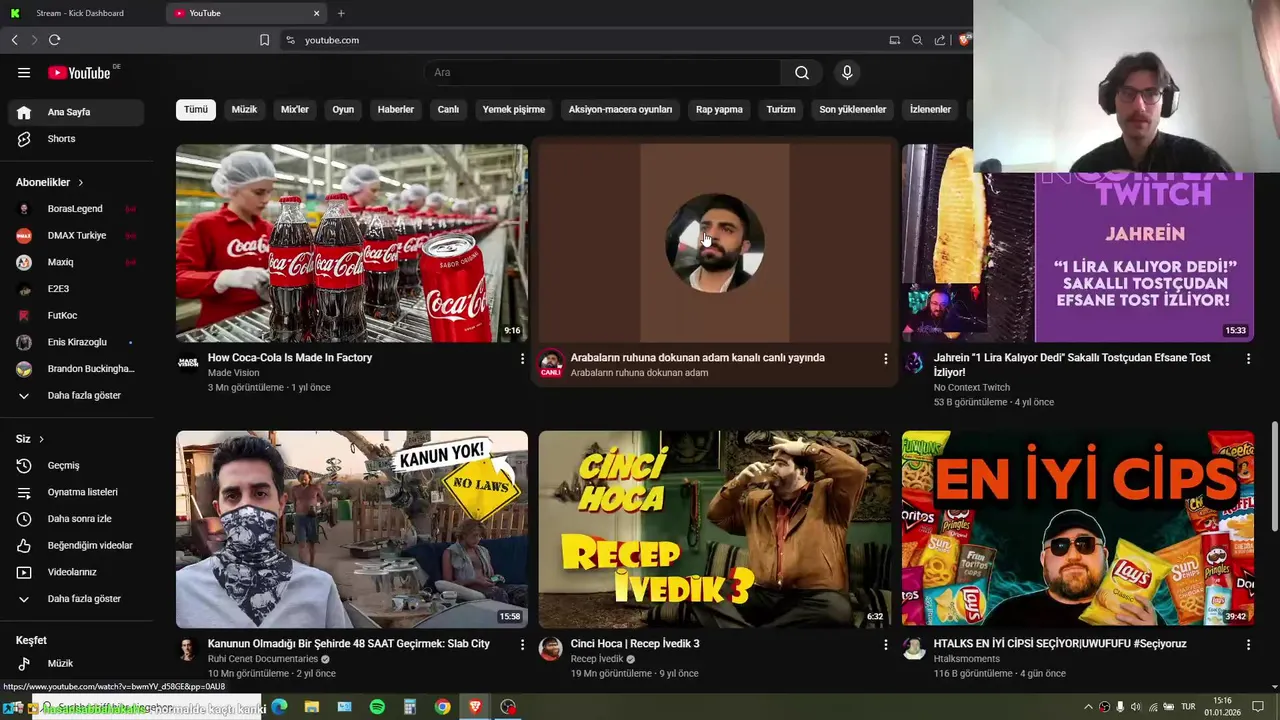Open Google Chrome from the taskbar

point(442,707)
